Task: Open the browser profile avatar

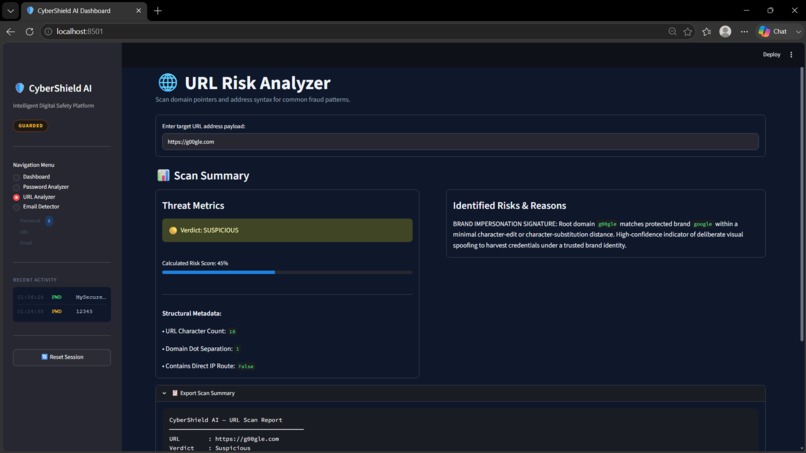Action: coord(725,31)
